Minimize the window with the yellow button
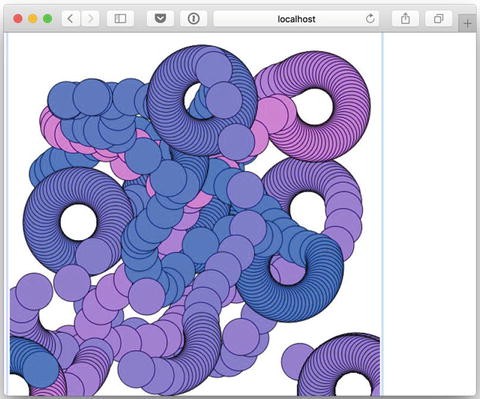Viewport: 480px width, 399px height. [33, 19]
